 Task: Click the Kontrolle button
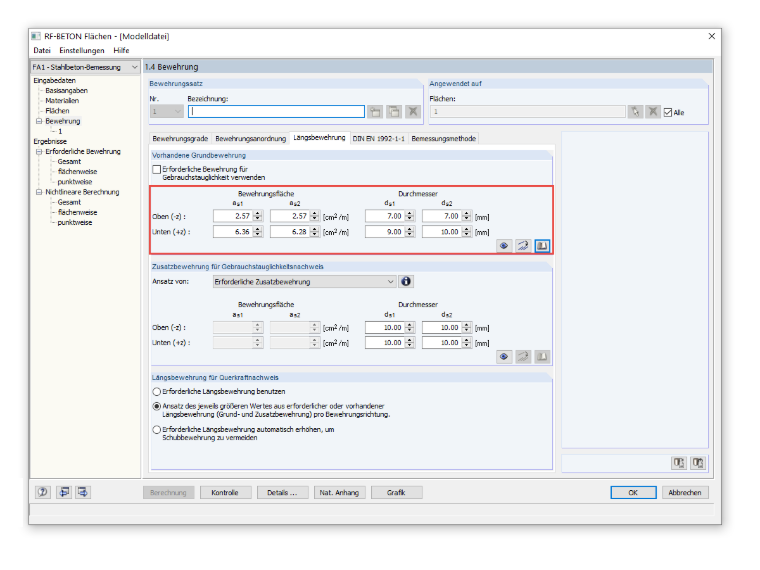coord(225,492)
